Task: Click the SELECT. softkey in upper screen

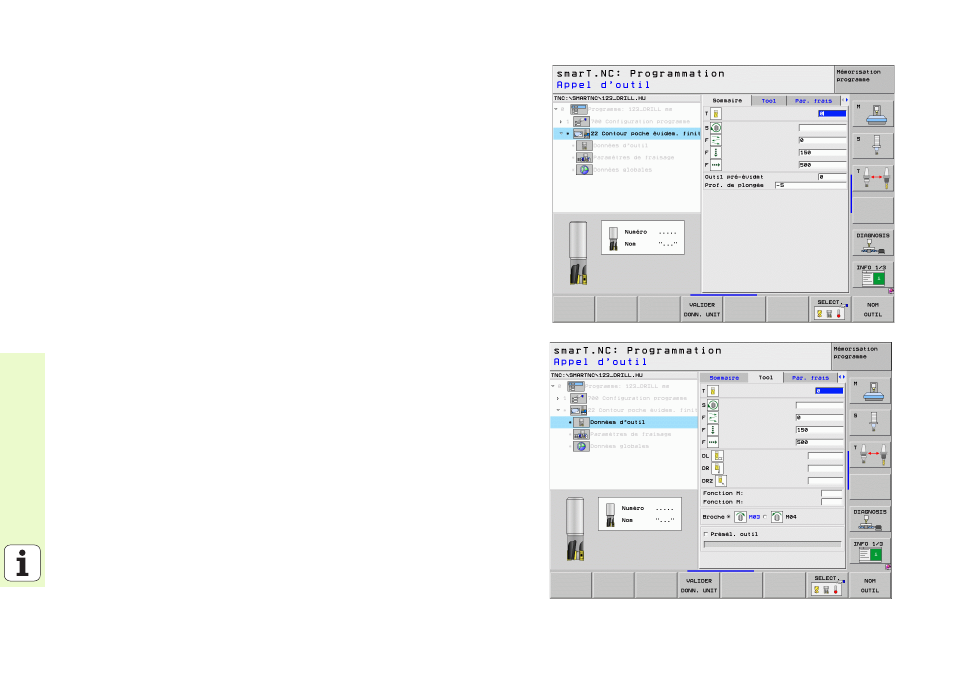Action: coord(830,310)
